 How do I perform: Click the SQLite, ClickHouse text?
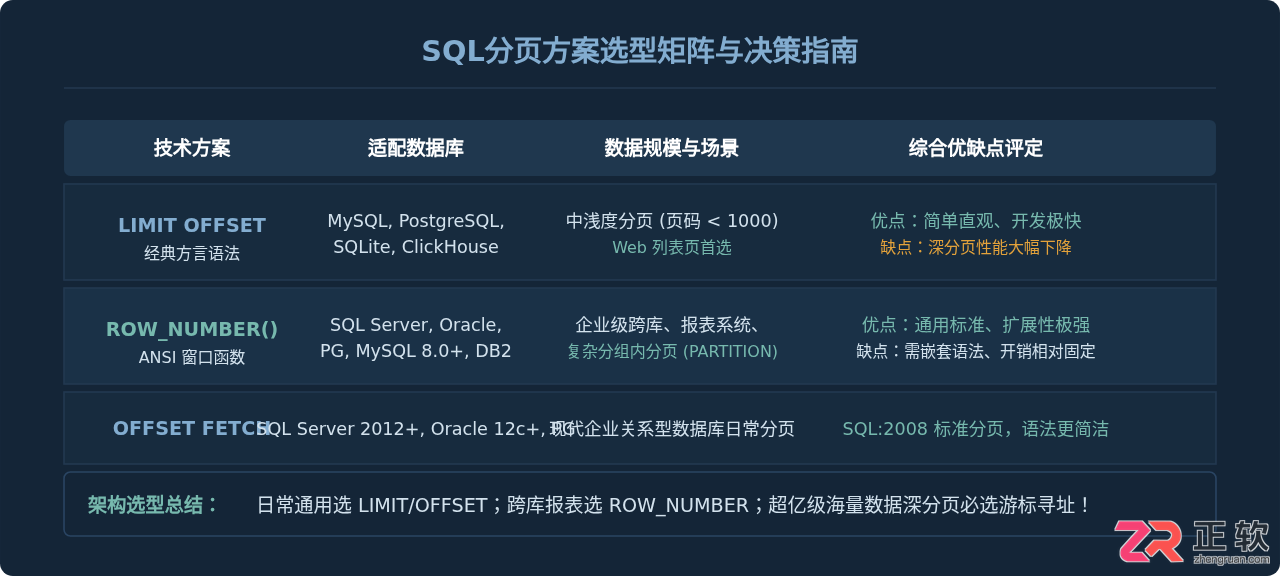coord(416,247)
